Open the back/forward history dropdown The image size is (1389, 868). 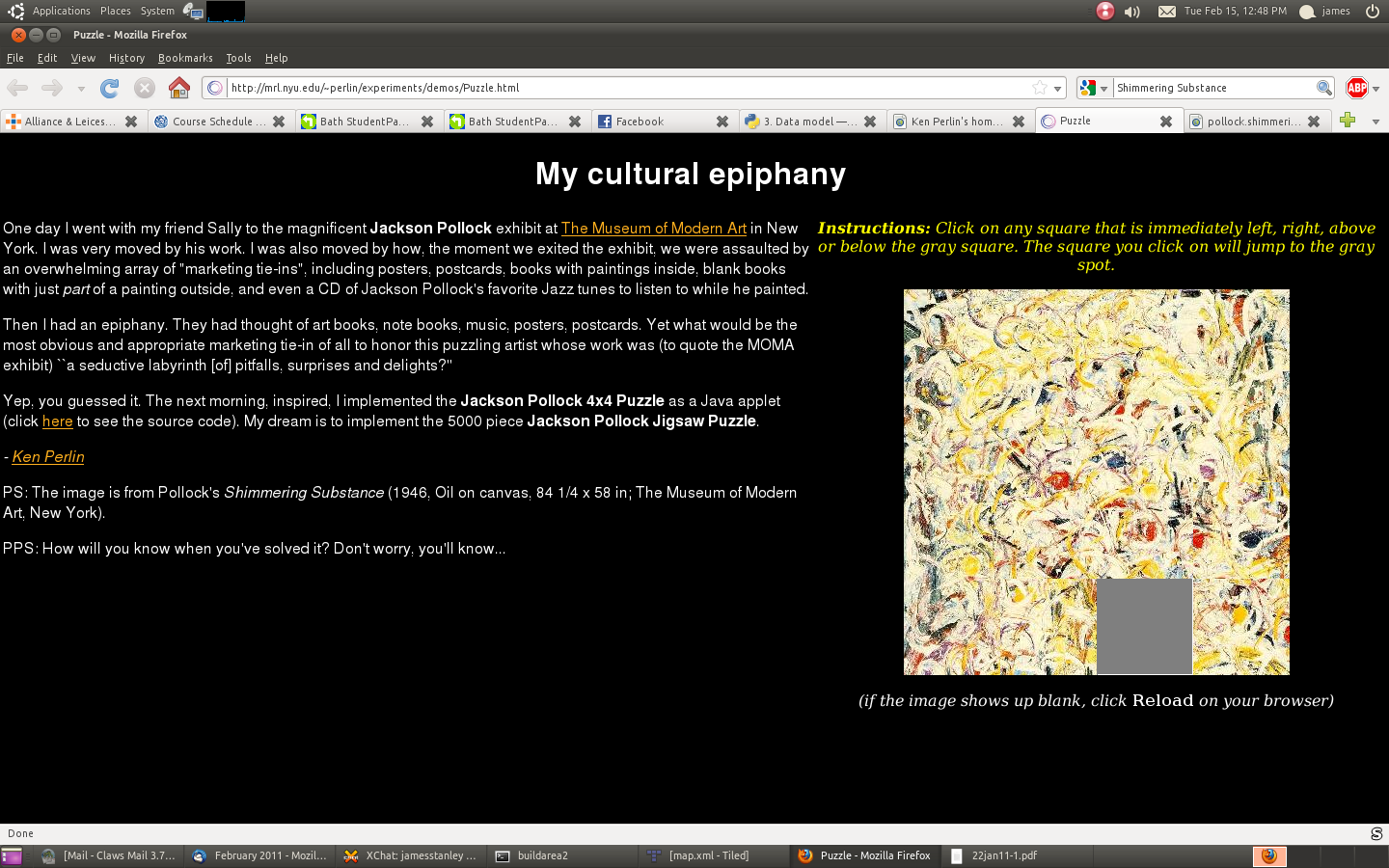(x=81, y=89)
